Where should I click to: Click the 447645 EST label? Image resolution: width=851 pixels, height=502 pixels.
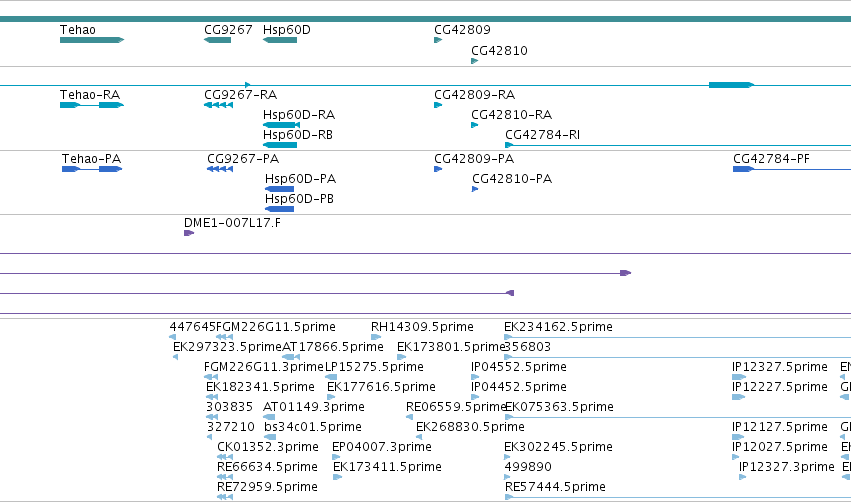[x=193, y=327]
